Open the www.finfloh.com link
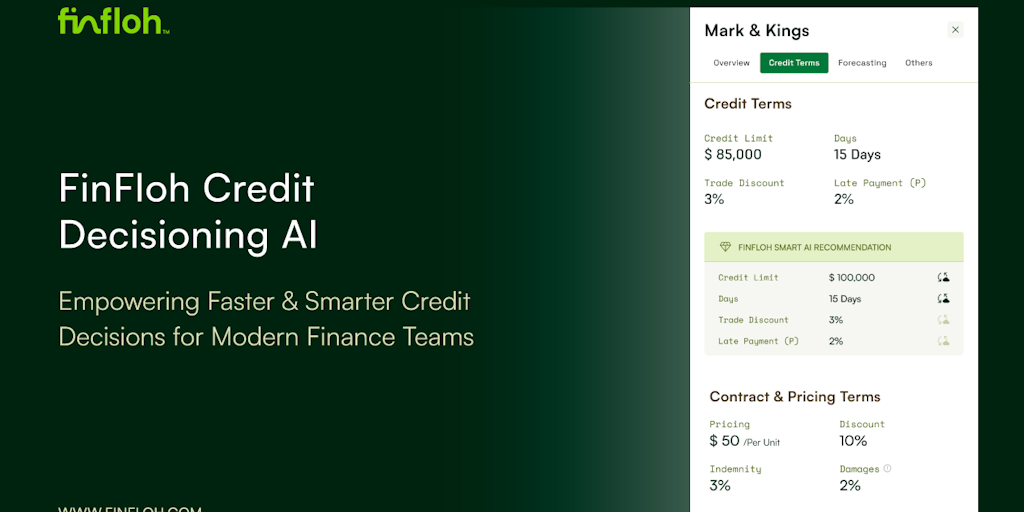1024x512 pixels. (130, 507)
